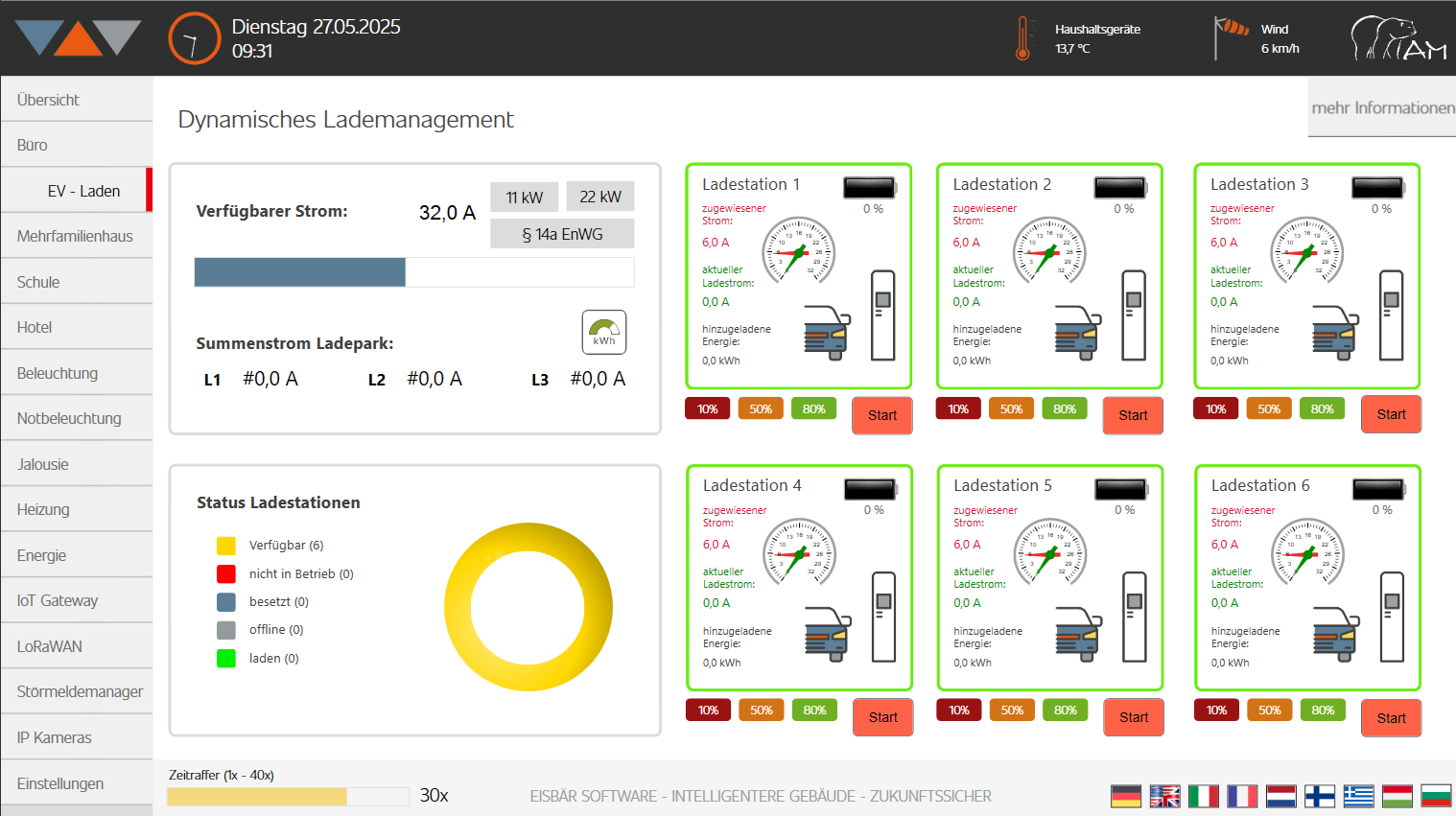Switch language with the British flag

(x=1165, y=796)
